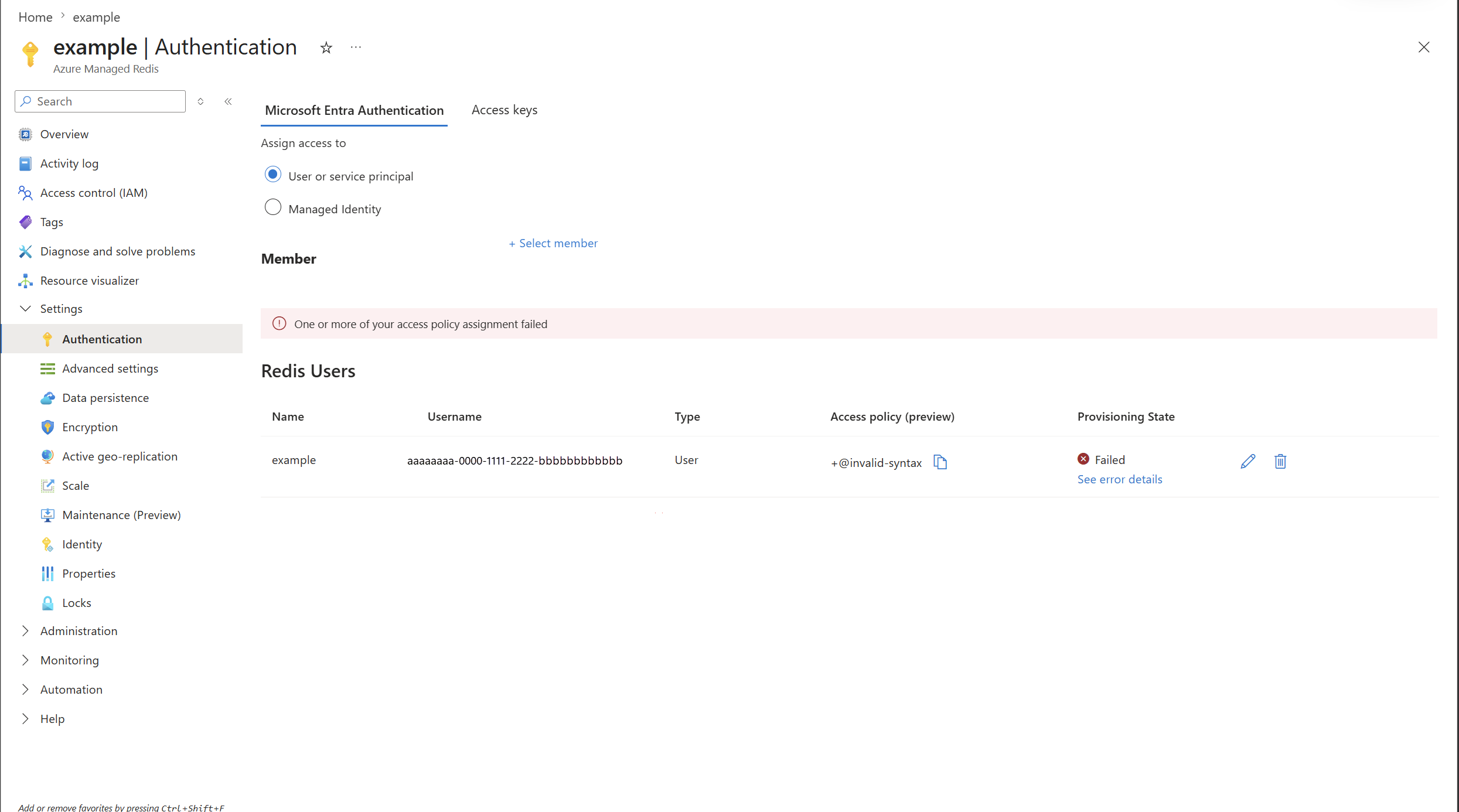The image size is (1459, 812).
Task: Click the Maintenance (Preview) icon
Action: point(47,516)
